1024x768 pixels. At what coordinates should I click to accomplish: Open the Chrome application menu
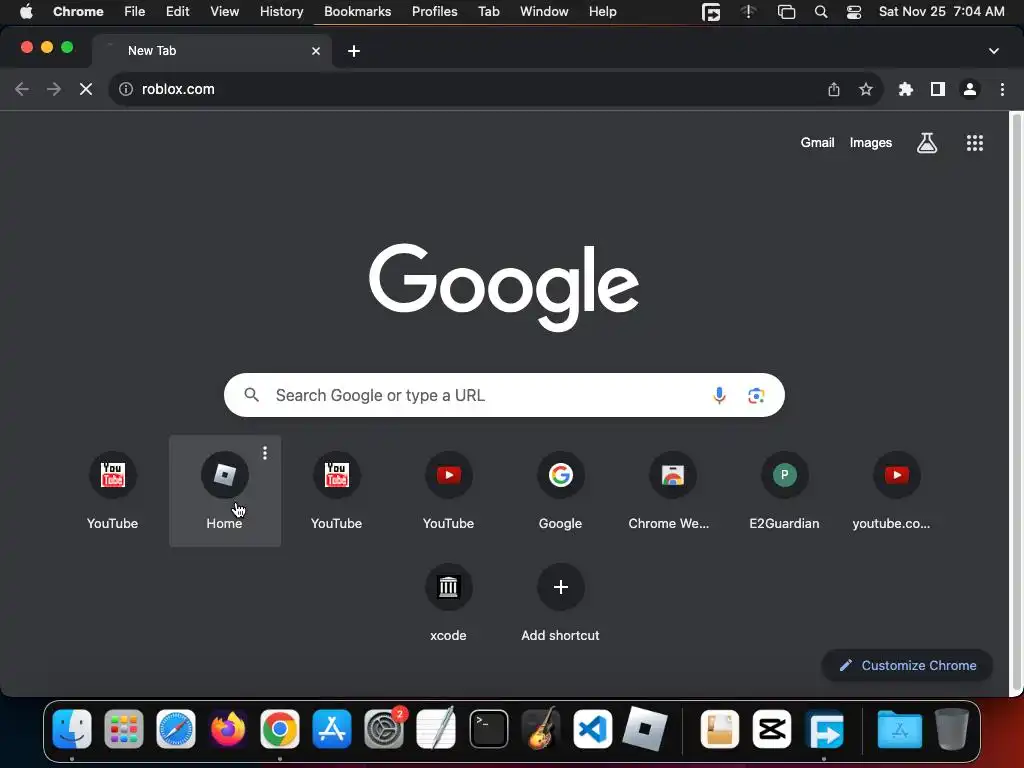click(78, 11)
